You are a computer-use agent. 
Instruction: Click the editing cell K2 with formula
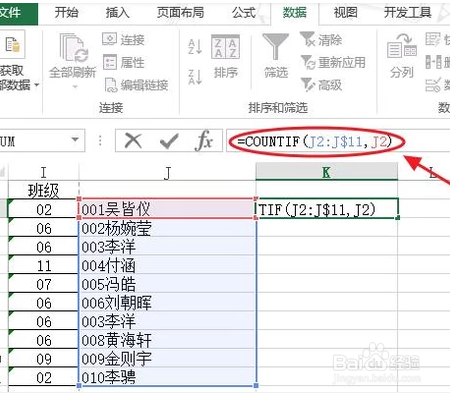click(327, 209)
